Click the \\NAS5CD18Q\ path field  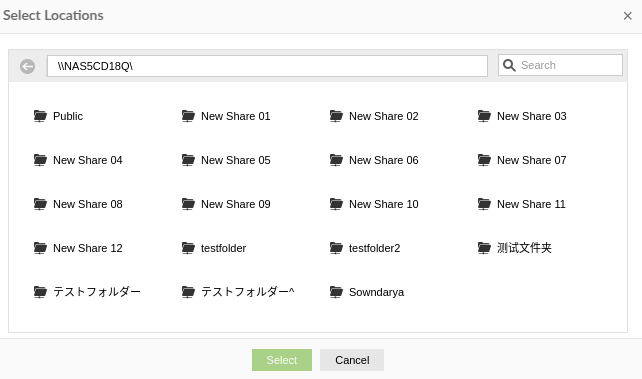pos(267,66)
